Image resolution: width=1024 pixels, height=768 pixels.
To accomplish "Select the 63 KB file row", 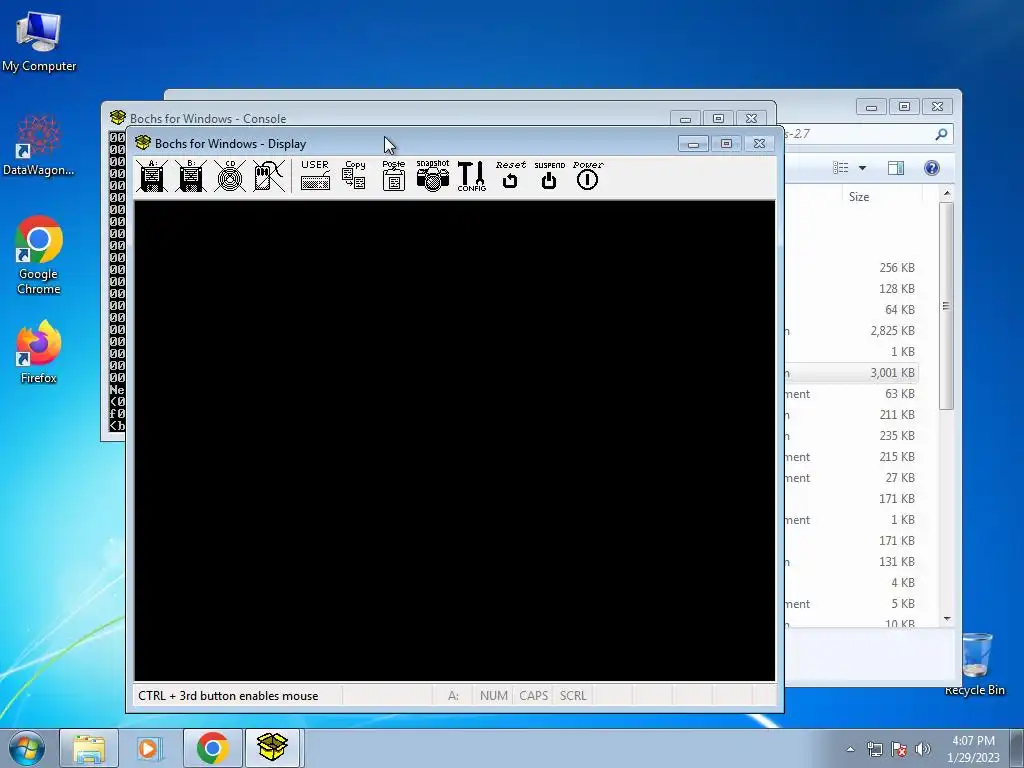I will pyautogui.click(x=852, y=394).
